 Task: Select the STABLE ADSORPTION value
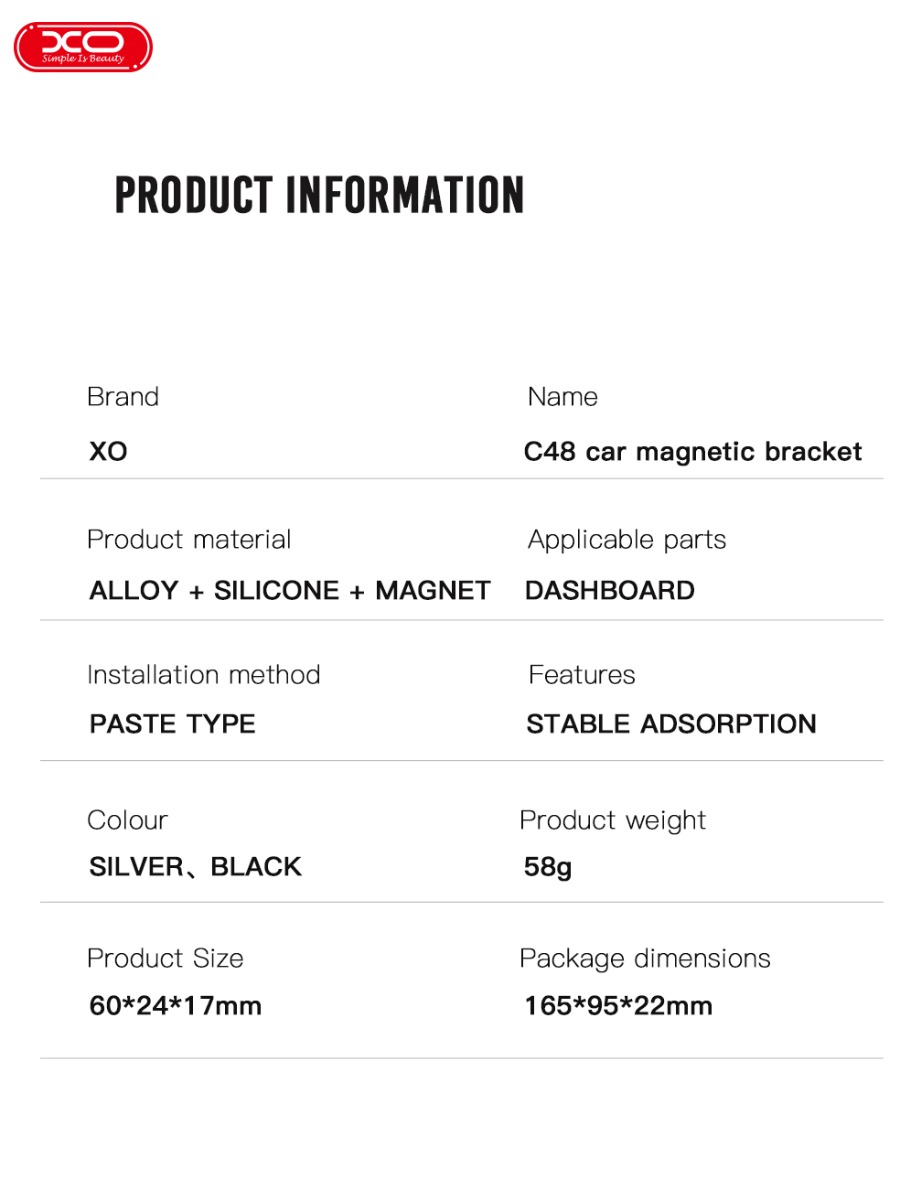point(671,724)
